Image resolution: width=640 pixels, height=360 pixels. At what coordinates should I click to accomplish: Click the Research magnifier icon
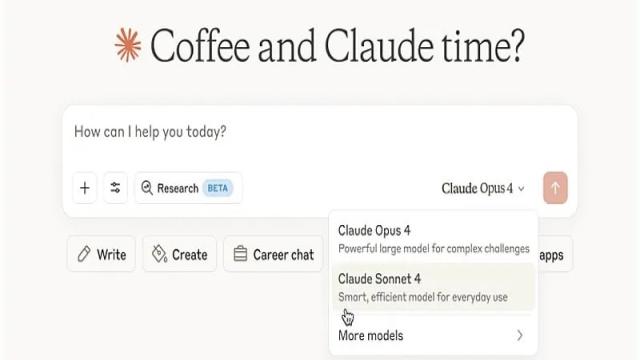click(x=147, y=188)
